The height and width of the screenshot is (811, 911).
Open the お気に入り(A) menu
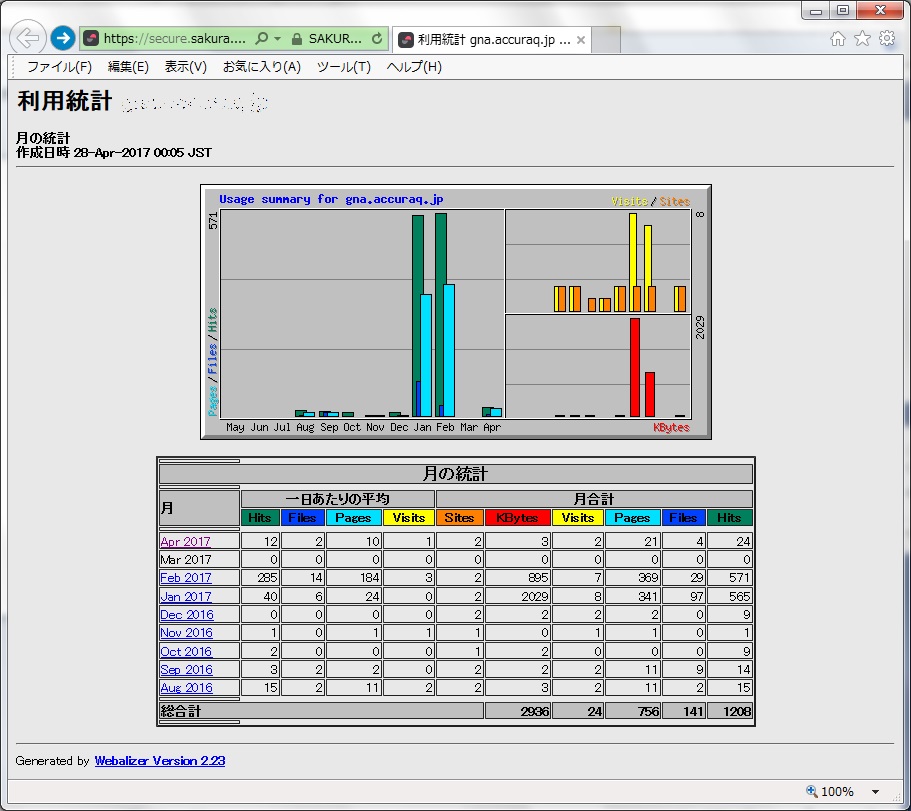tap(261, 67)
